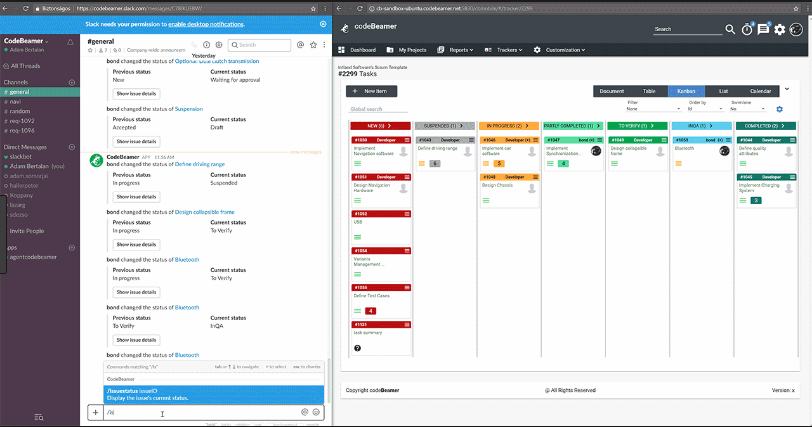Screen dimensions: 812x427
Task: Click the Kanban board settings gear
Action: pos(779,108)
